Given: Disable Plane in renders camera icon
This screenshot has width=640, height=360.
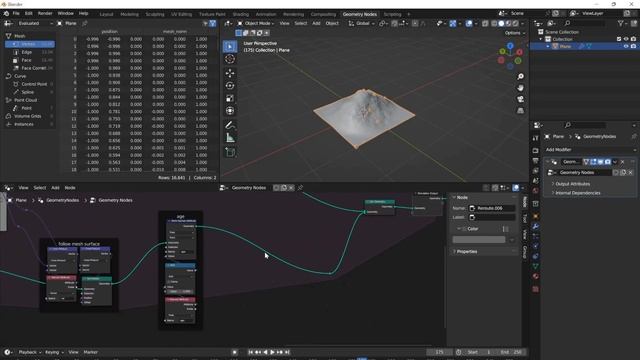Looking at the screenshot, I should pos(633,47).
